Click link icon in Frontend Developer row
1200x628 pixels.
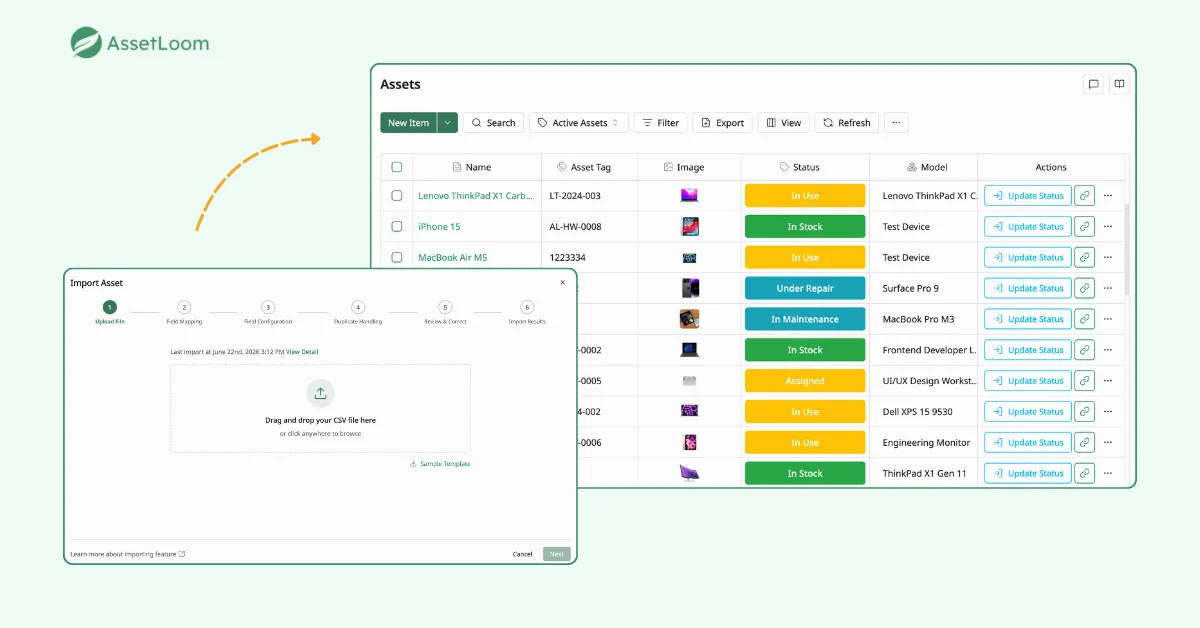(1084, 350)
